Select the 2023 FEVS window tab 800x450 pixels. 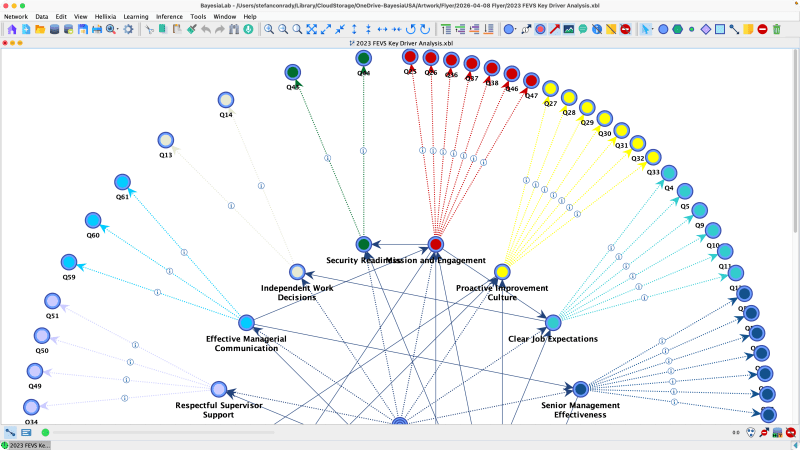click(x=26, y=445)
